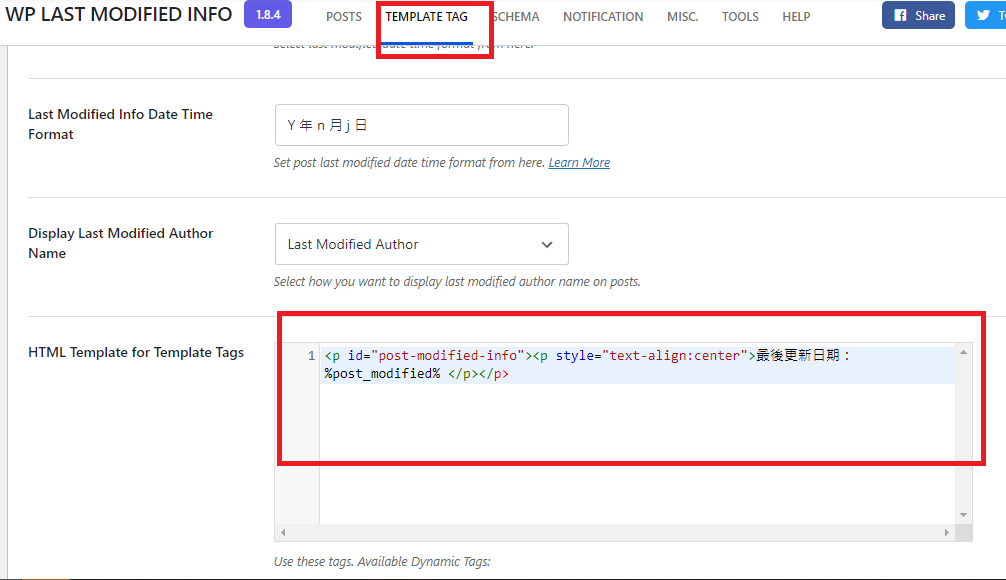This screenshot has width=1006, height=580.
Task: Click the horizontal scrollbar right arrow
Action: point(946,533)
